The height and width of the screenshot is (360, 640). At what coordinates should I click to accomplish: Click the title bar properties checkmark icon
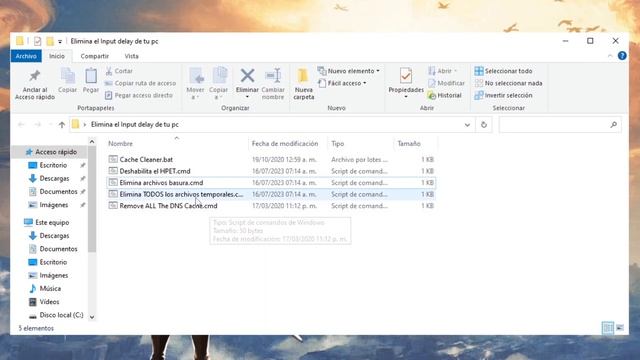pos(38,41)
